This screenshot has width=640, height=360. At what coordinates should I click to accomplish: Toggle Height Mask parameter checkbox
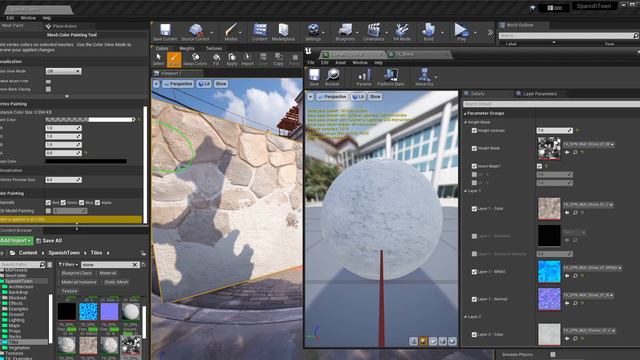coord(474,149)
